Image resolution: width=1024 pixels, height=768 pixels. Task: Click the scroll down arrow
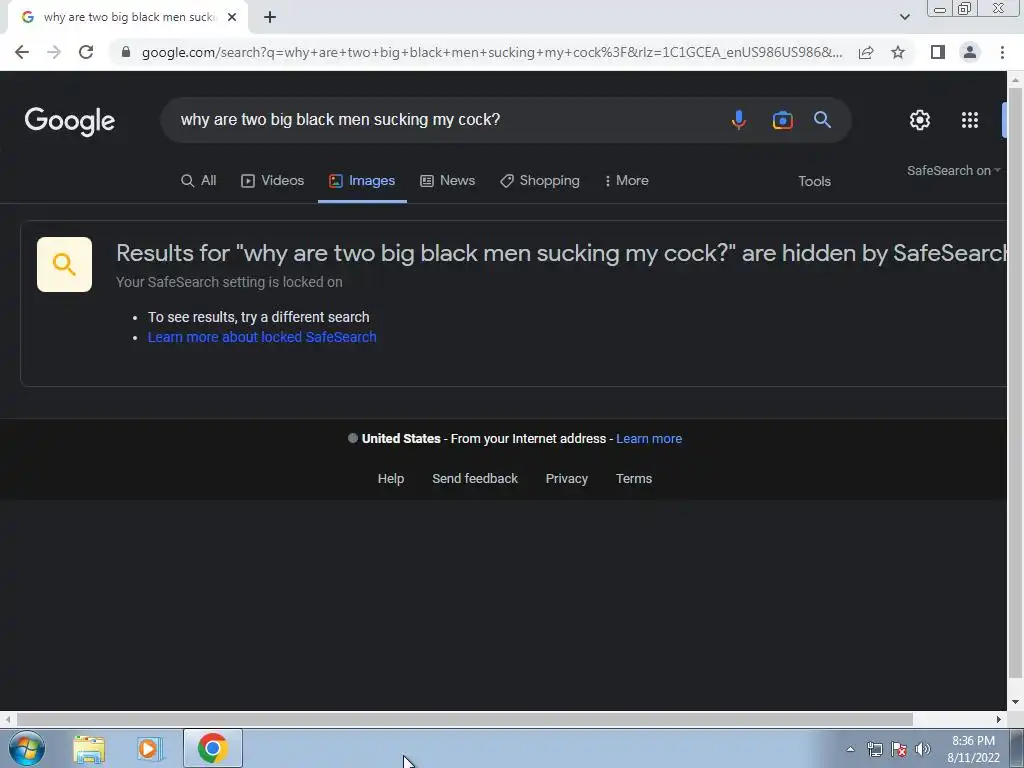pyautogui.click(x=1015, y=703)
